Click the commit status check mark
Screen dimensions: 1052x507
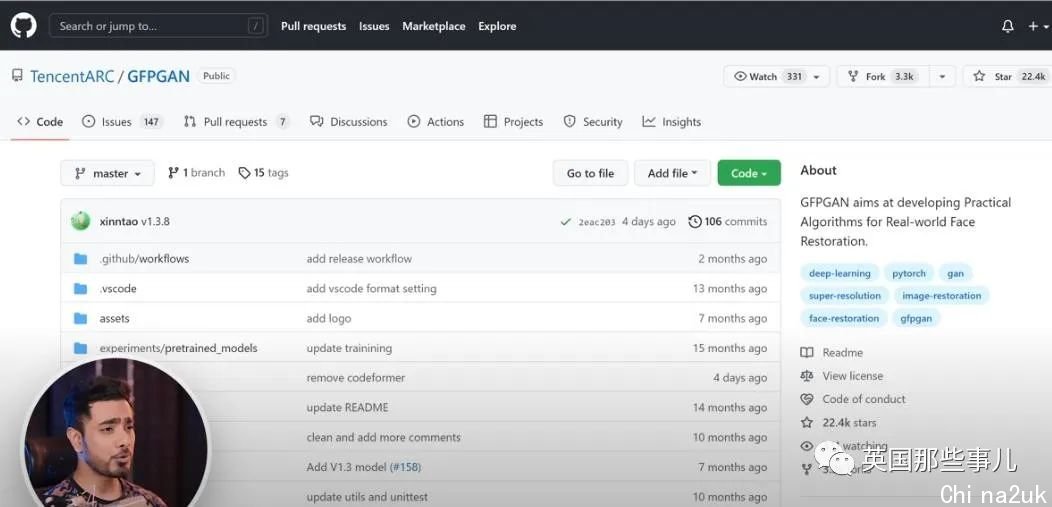point(566,222)
